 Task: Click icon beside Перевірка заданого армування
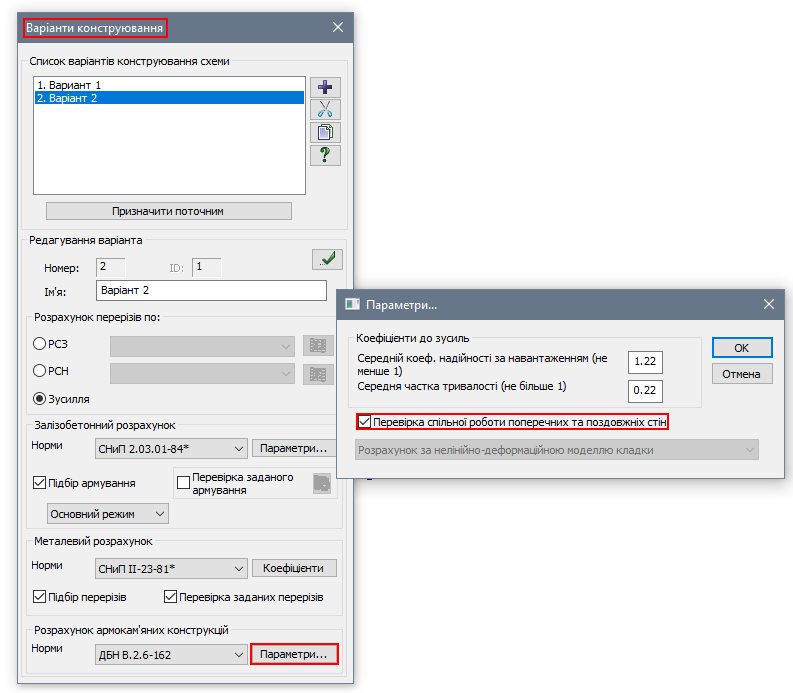tap(321, 482)
